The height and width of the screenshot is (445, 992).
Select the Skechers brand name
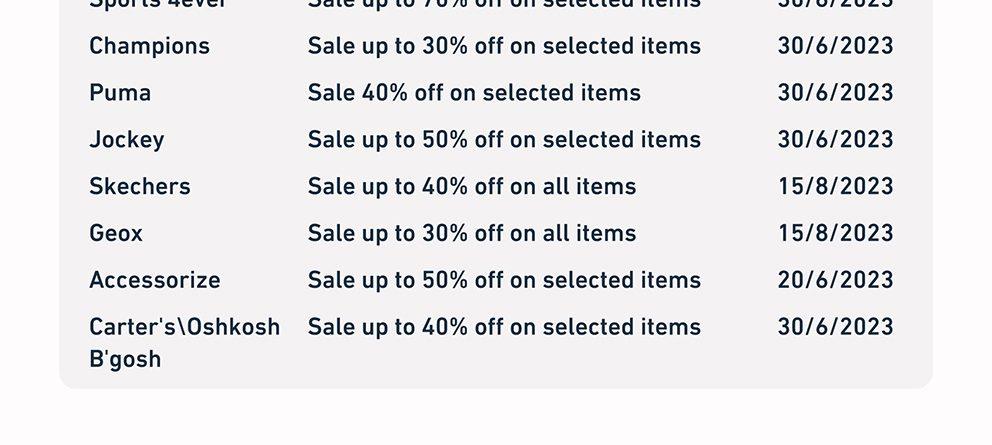coord(140,187)
